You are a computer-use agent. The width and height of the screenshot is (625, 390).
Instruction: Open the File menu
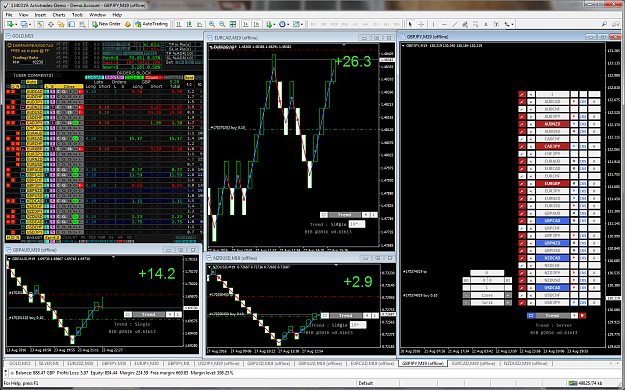pos(9,15)
